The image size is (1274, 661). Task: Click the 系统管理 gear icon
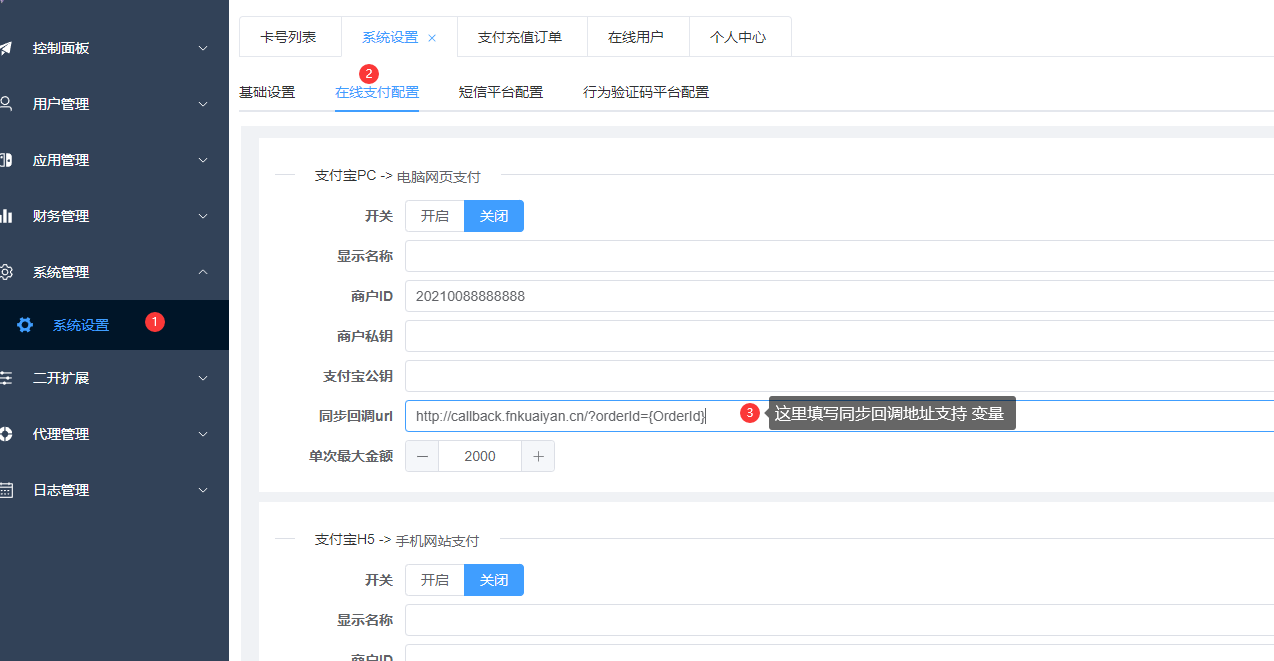[x=6, y=272]
